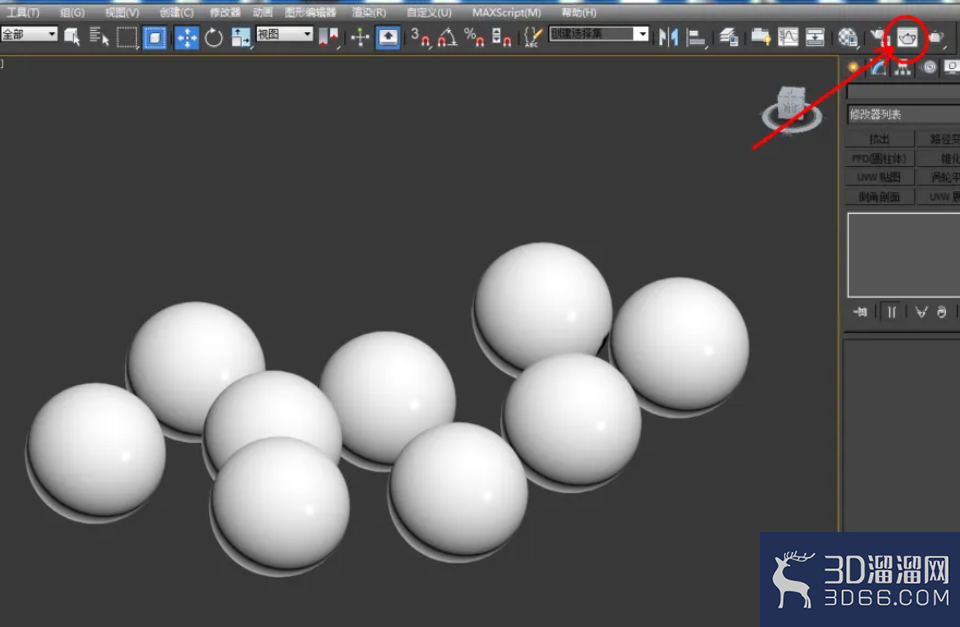Open the MAXScript(M) menu
The image size is (960, 627).
(x=506, y=12)
